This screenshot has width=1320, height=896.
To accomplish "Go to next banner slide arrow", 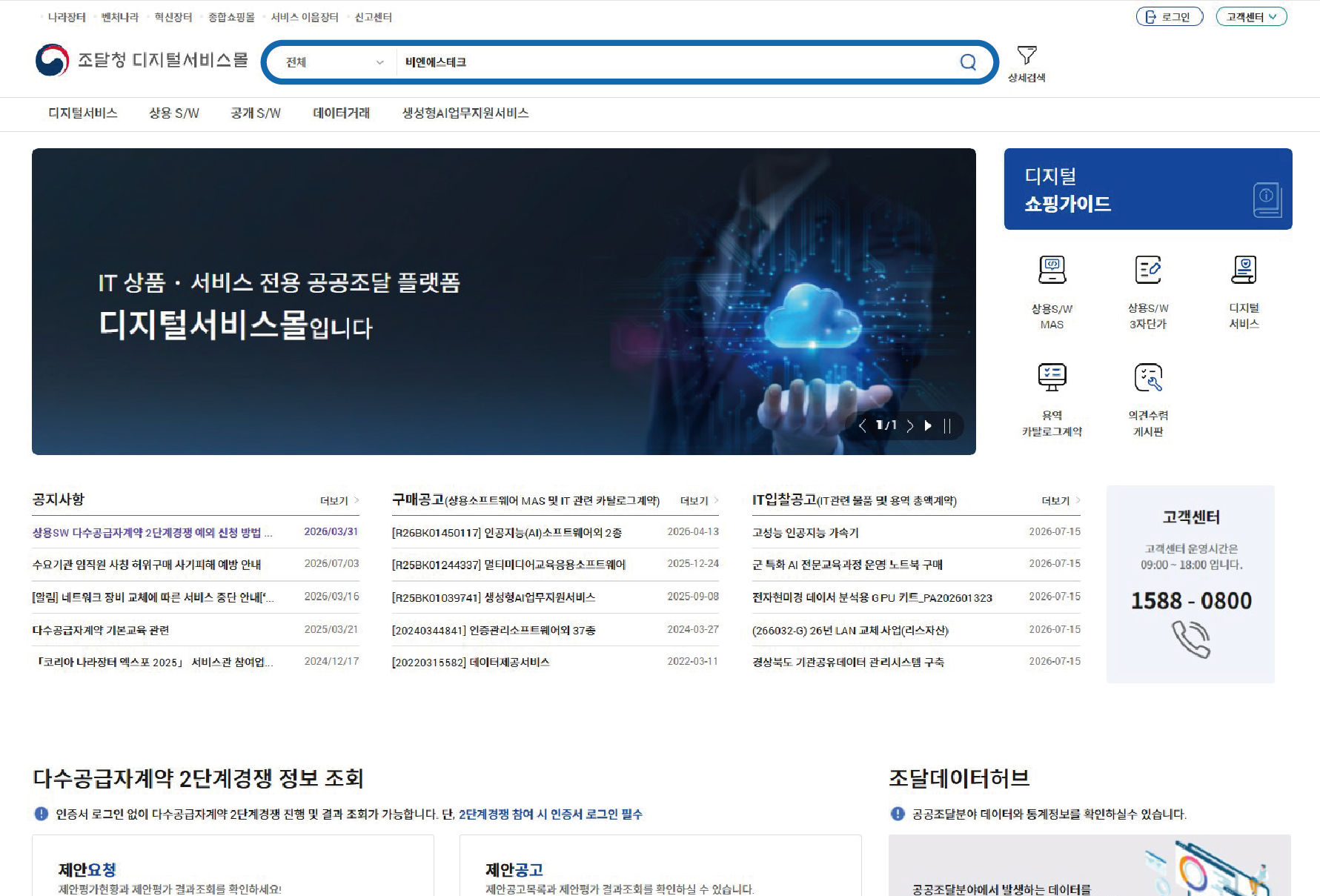I will 910,425.
